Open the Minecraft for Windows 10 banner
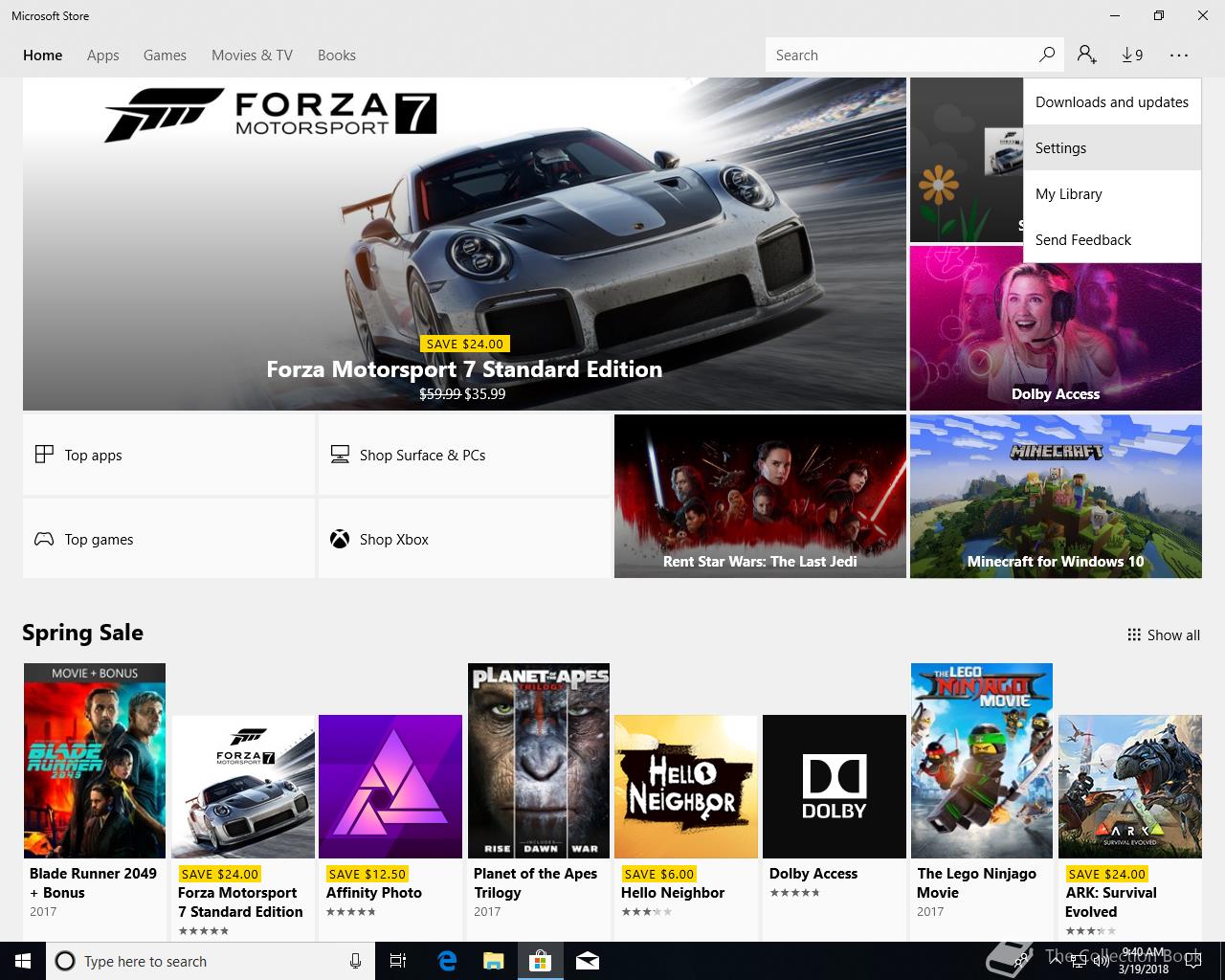Screen dimensions: 1225x980 coord(1056,496)
